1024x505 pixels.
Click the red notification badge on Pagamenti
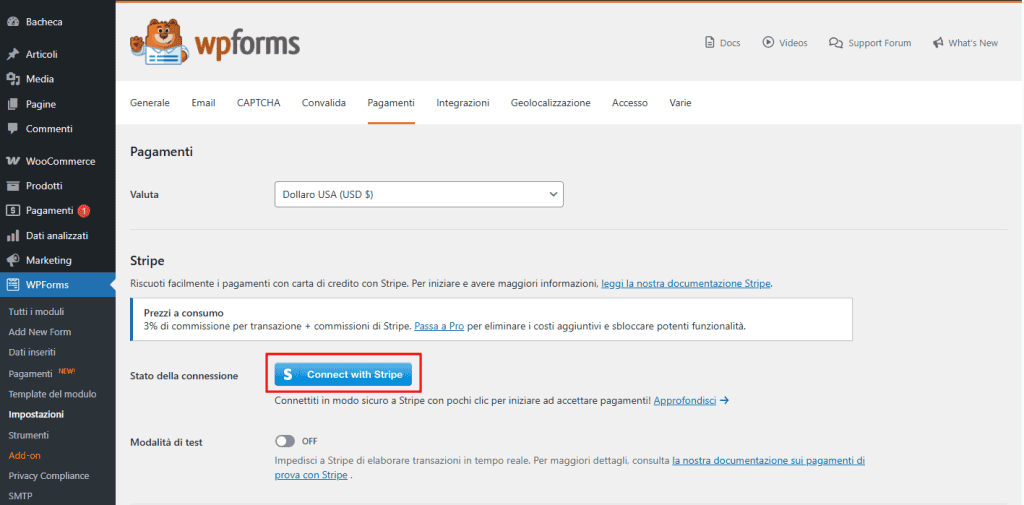click(x=83, y=211)
